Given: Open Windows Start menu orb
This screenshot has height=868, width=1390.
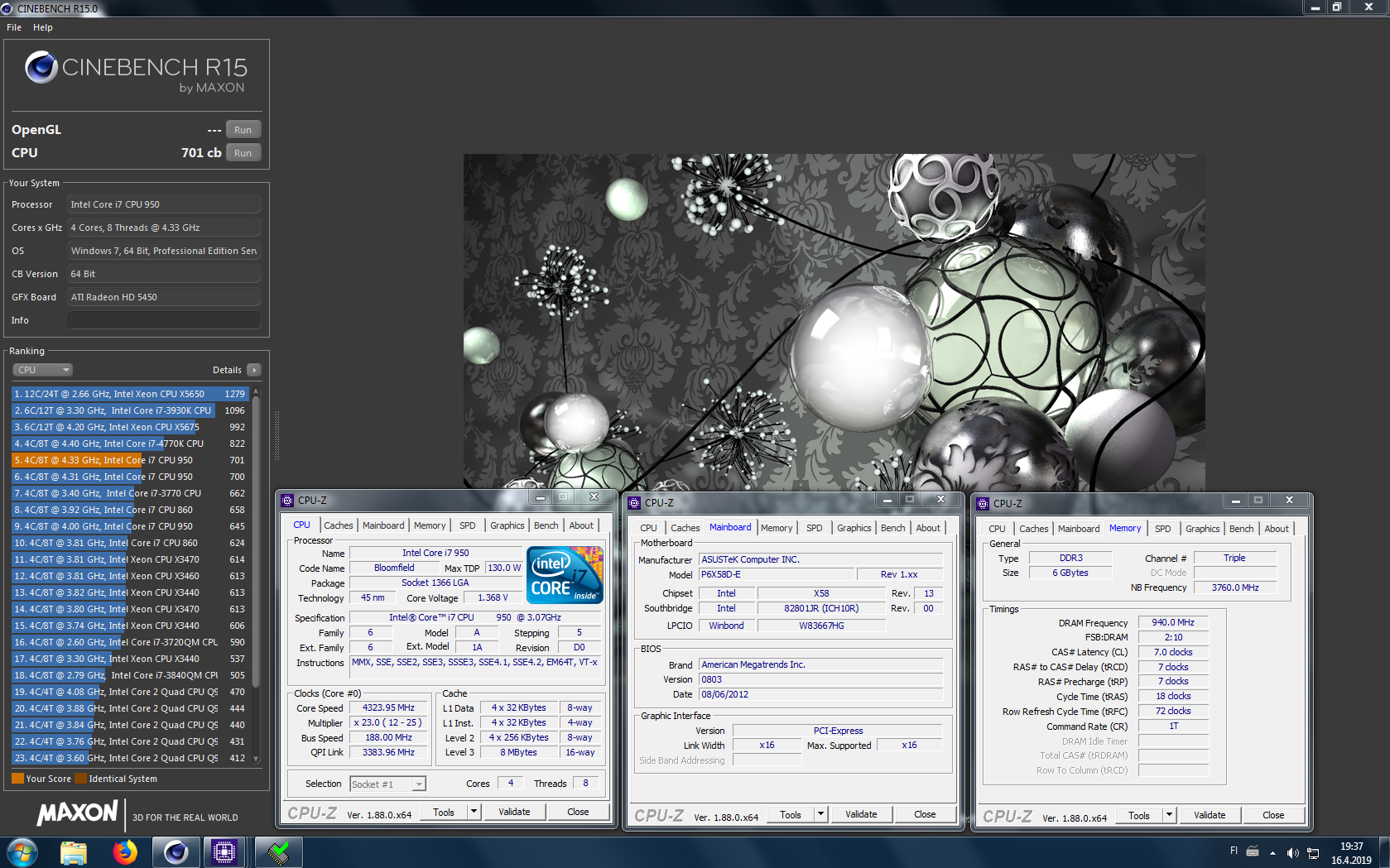Looking at the screenshot, I should pyautogui.click(x=22, y=852).
